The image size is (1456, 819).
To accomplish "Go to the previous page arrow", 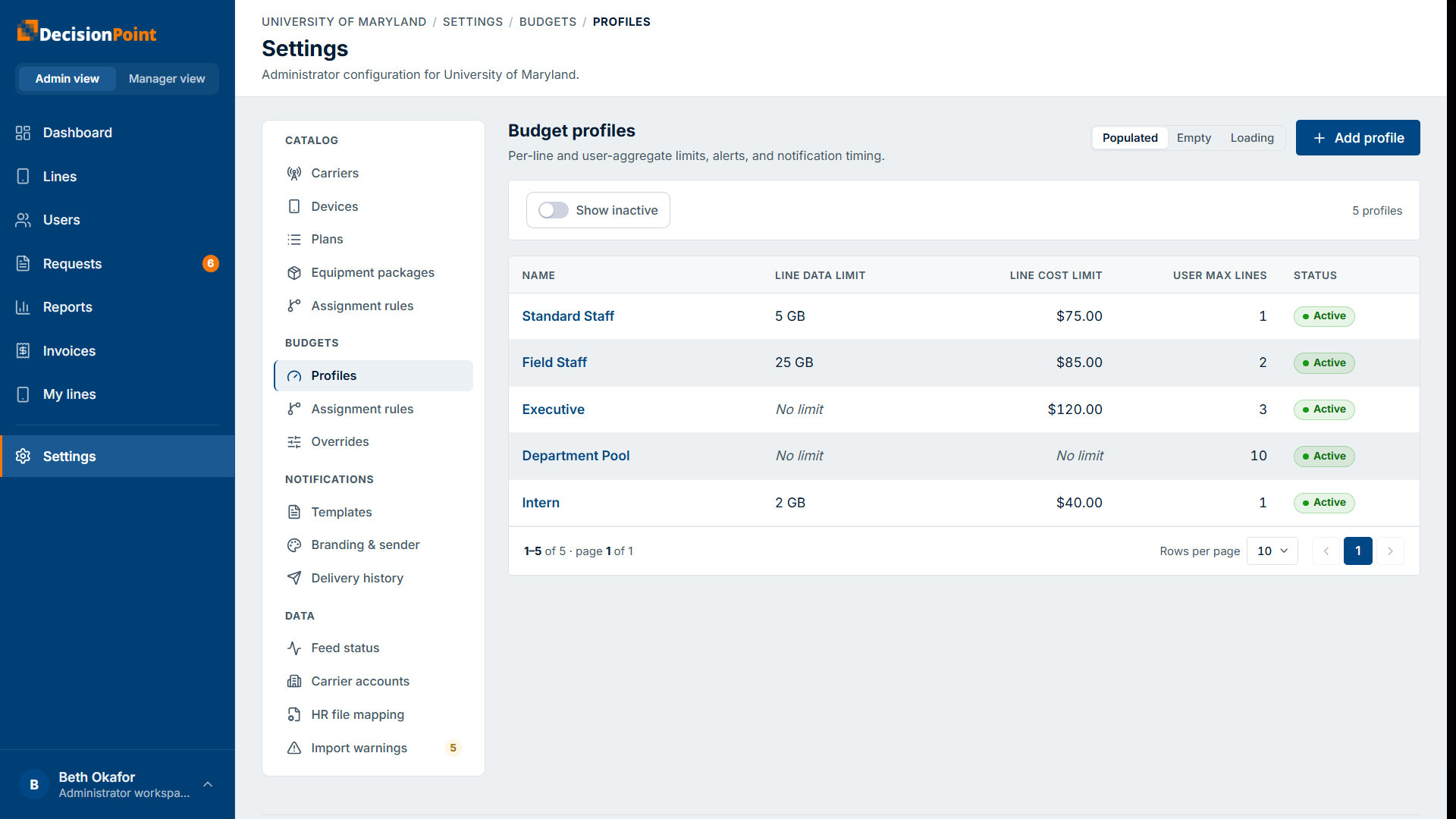I will point(1326,551).
